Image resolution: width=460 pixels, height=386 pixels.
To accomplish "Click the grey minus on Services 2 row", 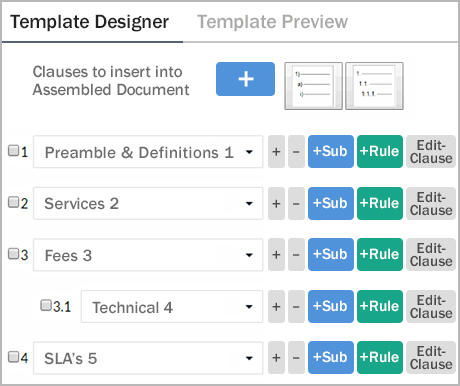I will pos(296,203).
